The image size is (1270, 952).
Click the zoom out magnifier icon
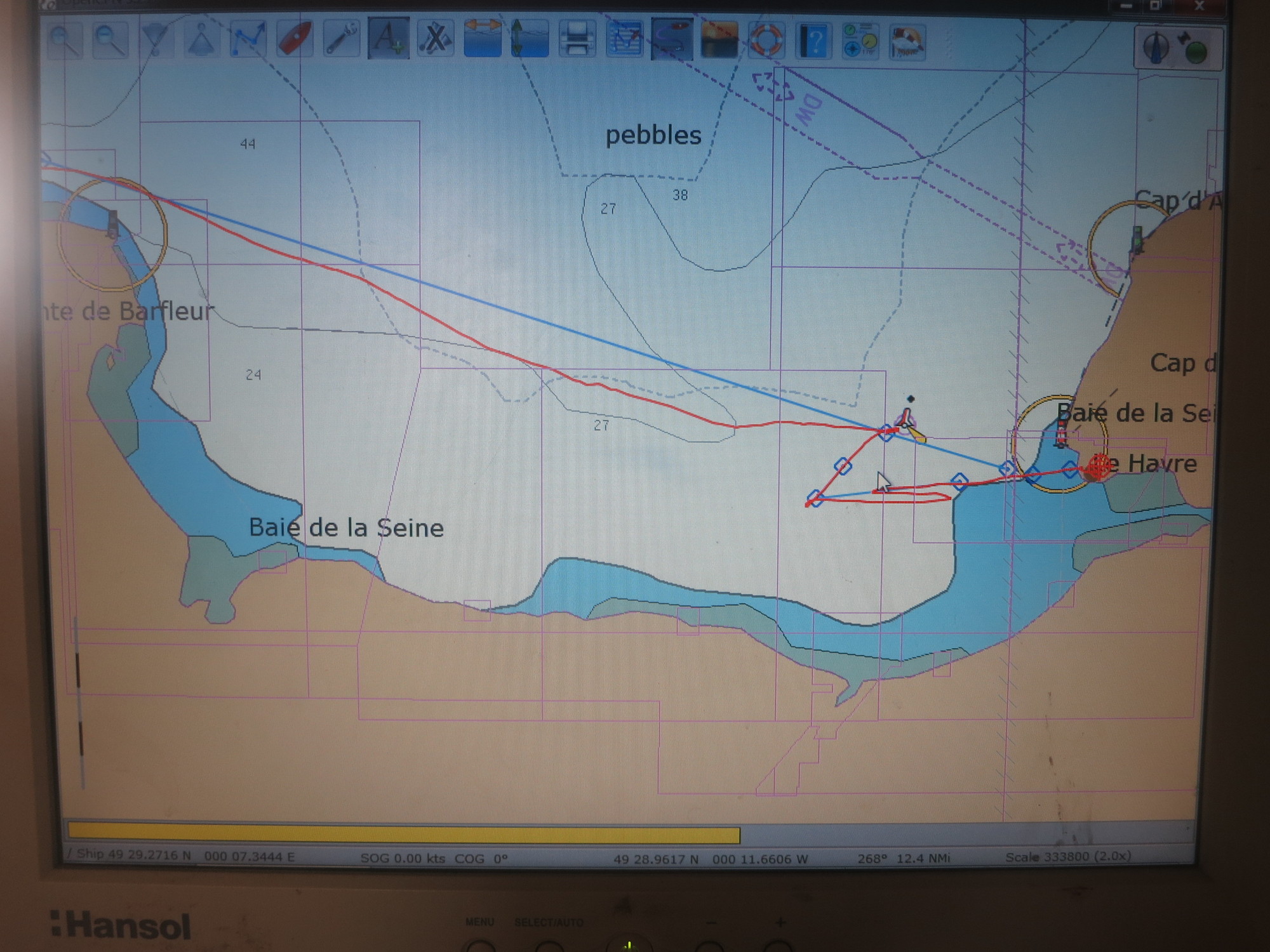pos(110,41)
